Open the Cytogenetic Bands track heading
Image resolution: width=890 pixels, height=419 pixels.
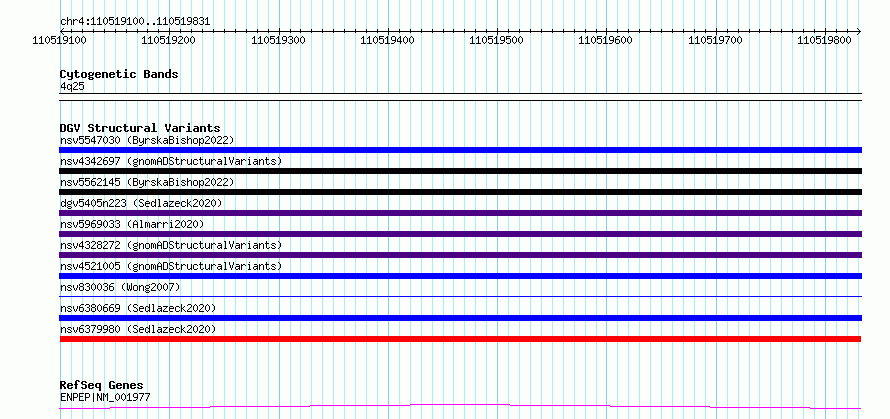coord(119,74)
